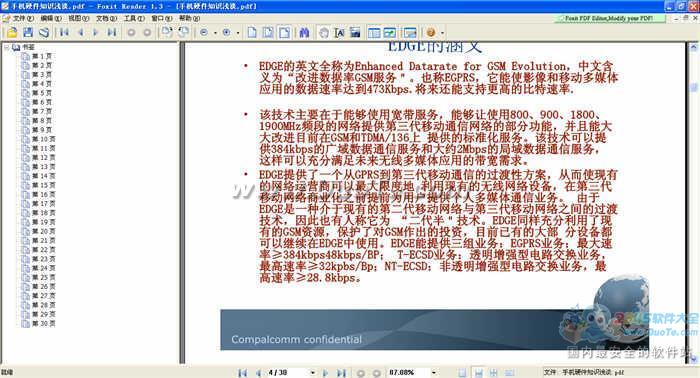
Task: Open the page number dropdown arrow
Action: 312,372
